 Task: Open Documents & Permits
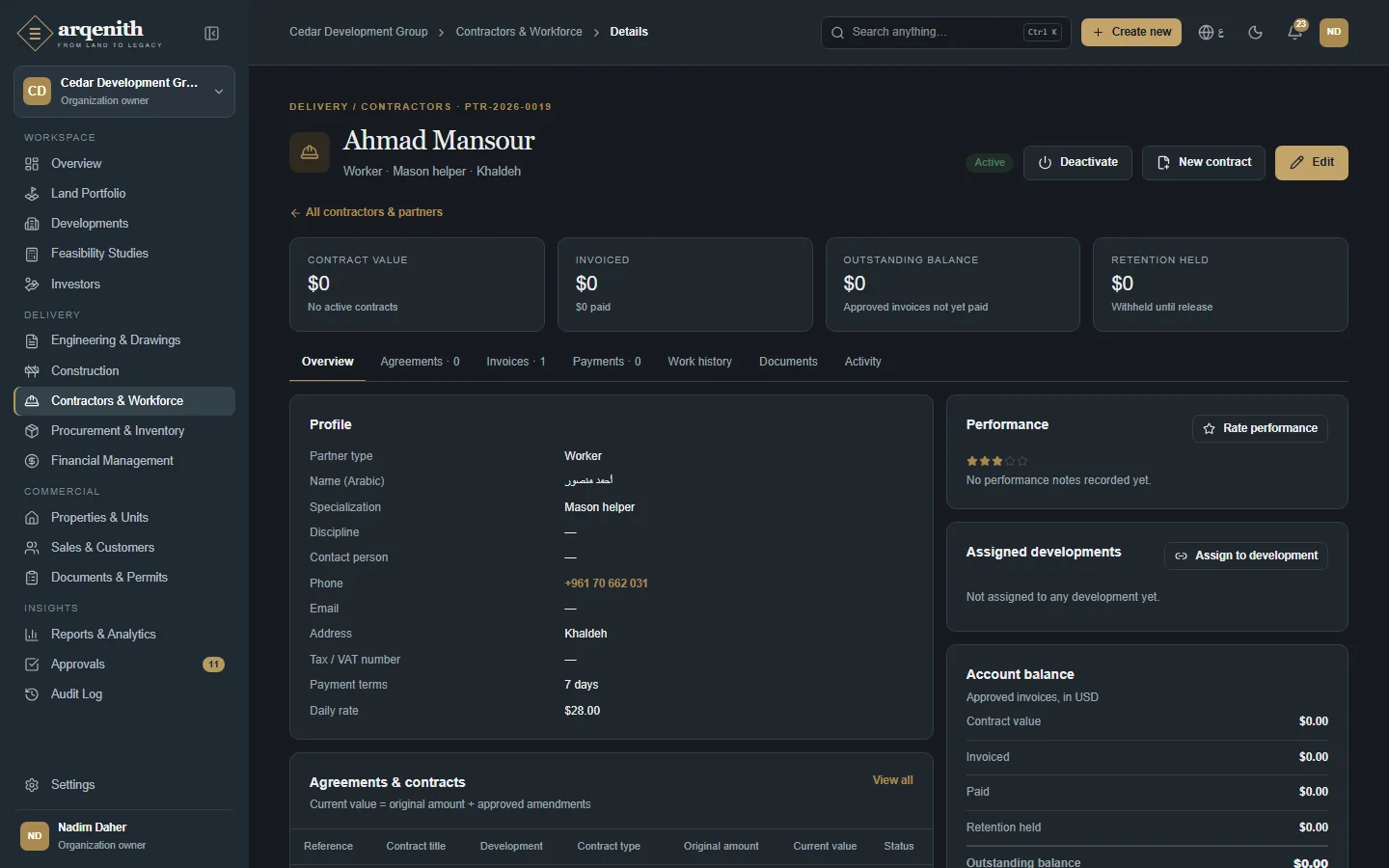coord(124,578)
